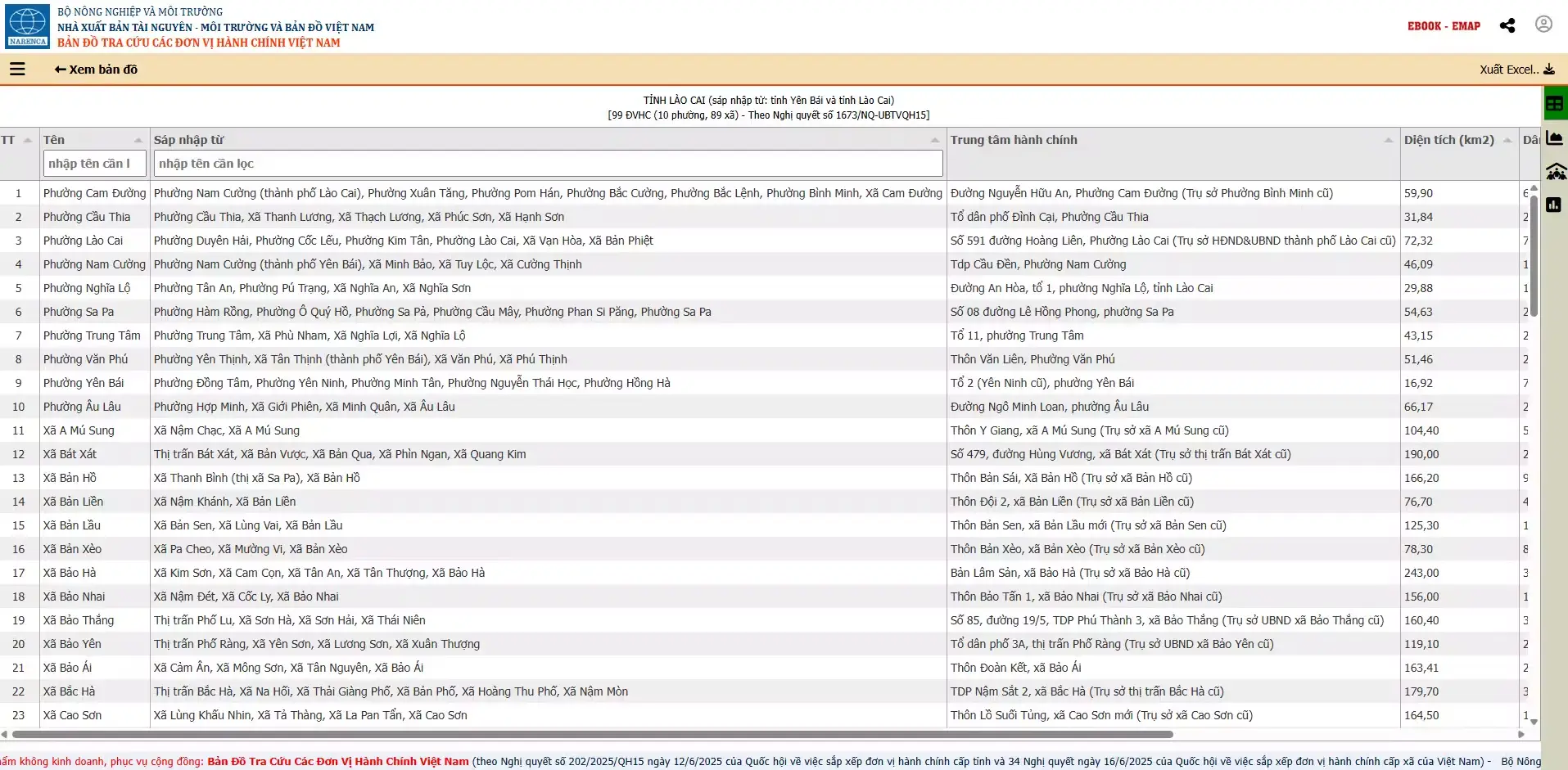Click scroll-left arrow of horizontal scrollbar

point(5,735)
